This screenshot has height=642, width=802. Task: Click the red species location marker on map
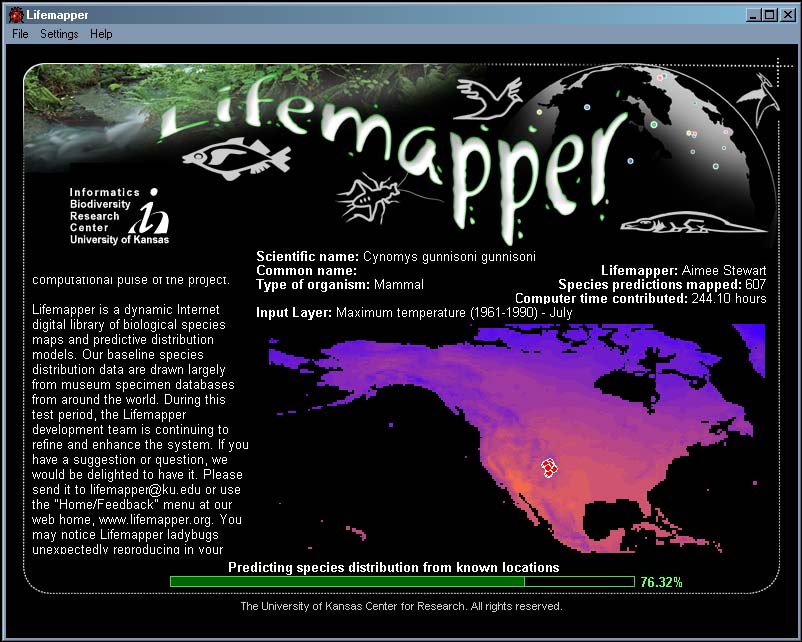[549, 468]
